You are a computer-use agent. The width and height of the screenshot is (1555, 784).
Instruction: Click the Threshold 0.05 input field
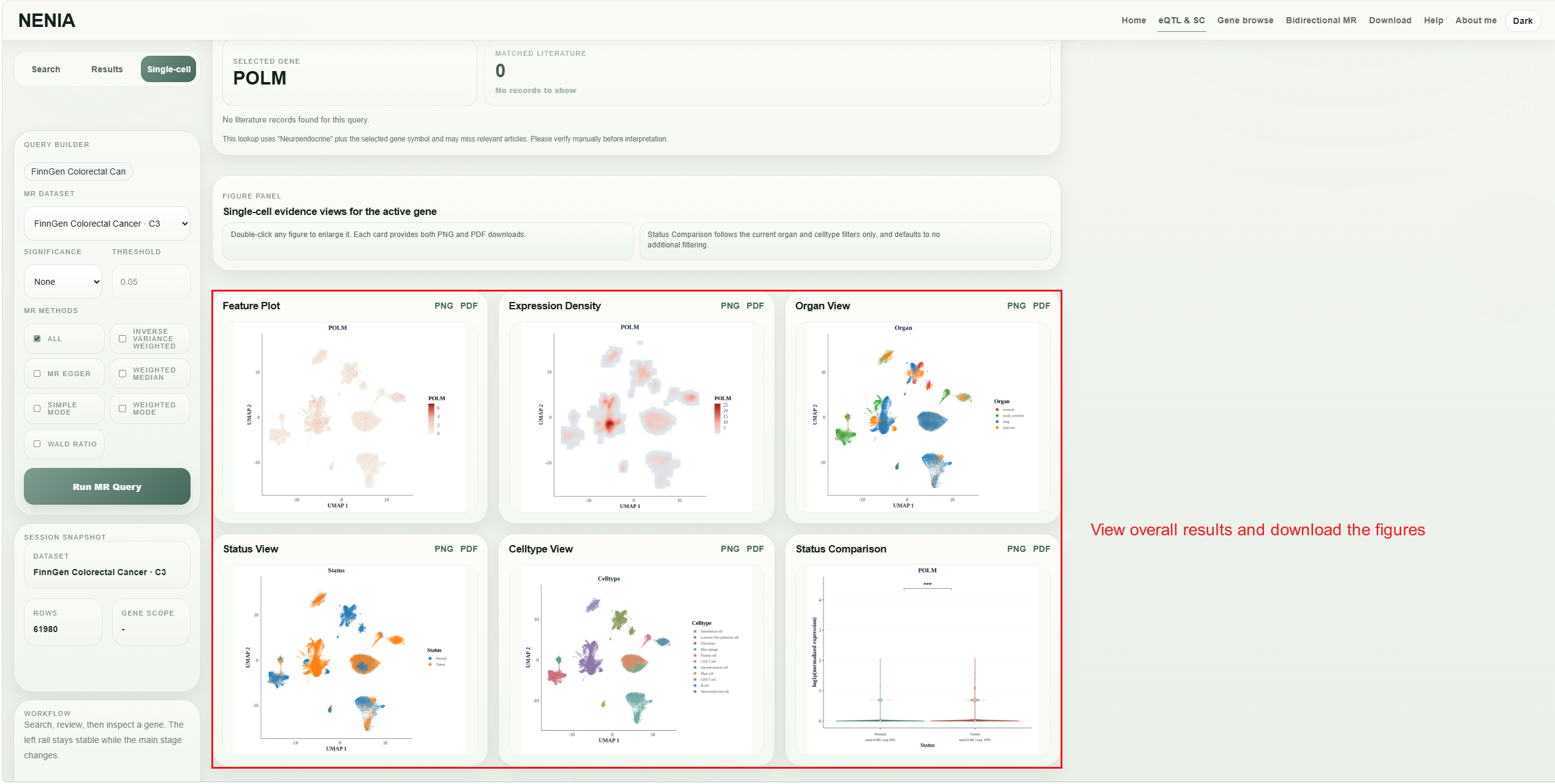pyautogui.click(x=151, y=282)
